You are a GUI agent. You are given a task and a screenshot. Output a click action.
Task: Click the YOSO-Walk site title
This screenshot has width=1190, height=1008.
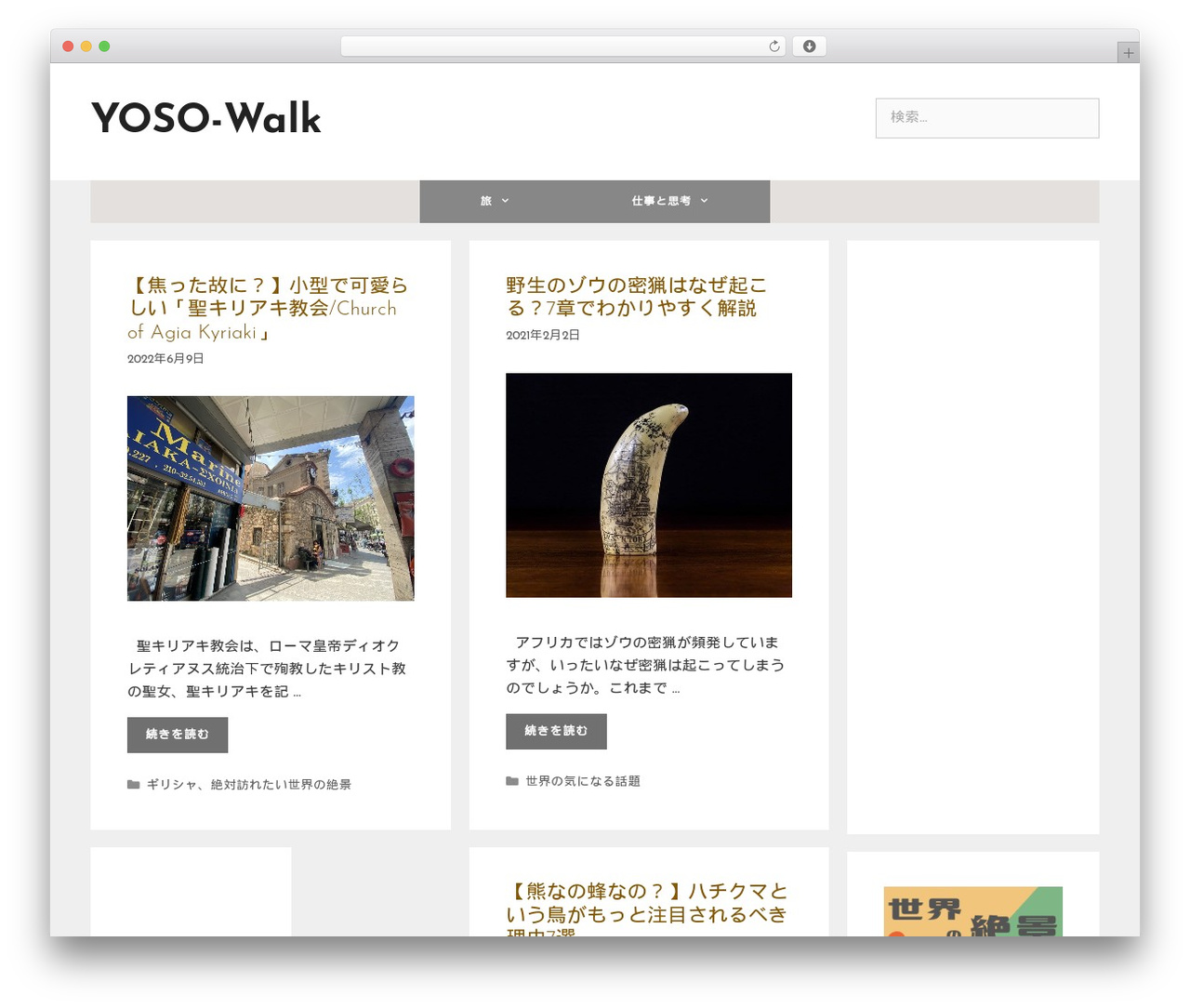tap(206, 118)
